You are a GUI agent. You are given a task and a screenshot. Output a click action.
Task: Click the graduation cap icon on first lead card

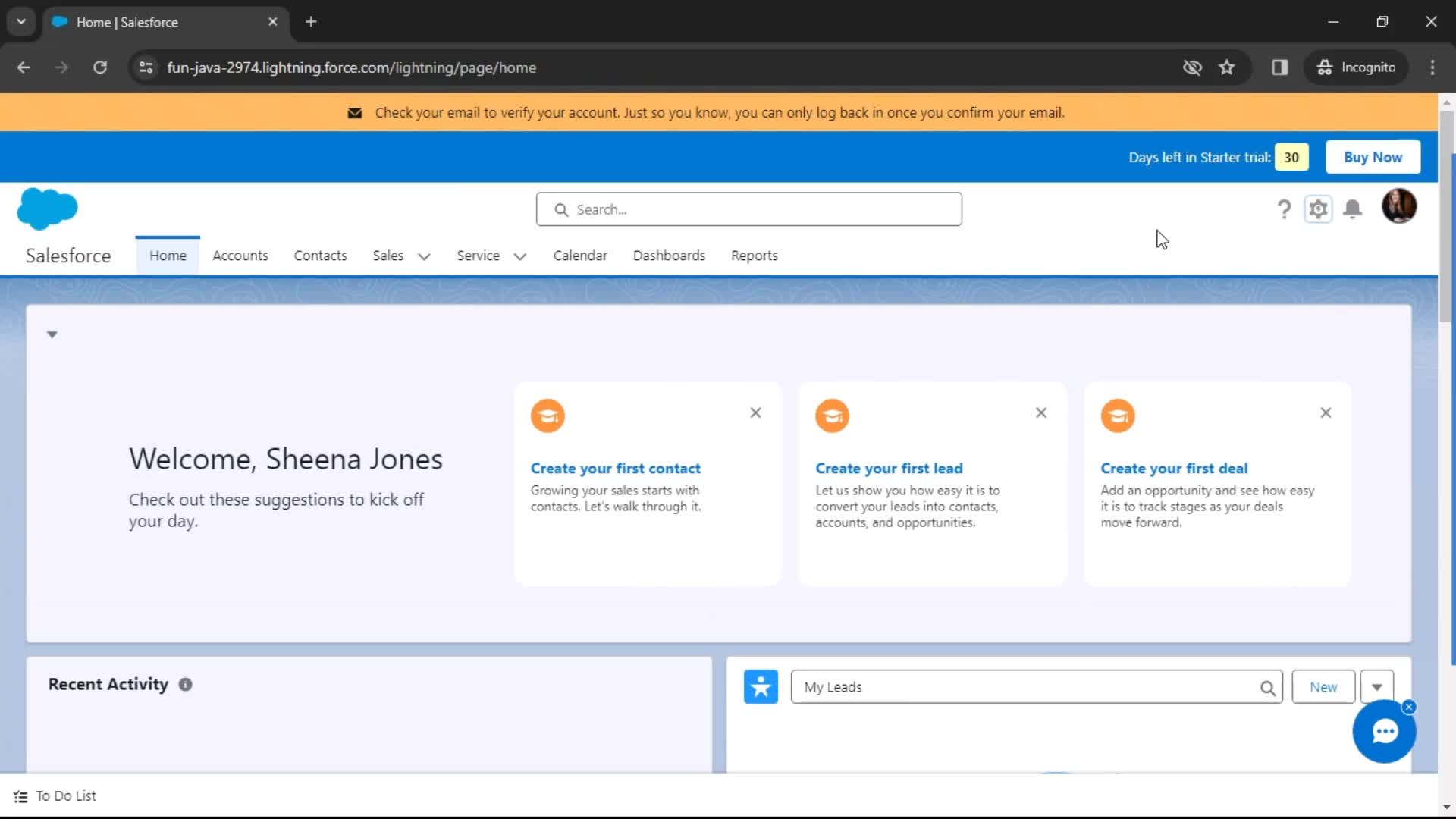(x=832, y=416)
